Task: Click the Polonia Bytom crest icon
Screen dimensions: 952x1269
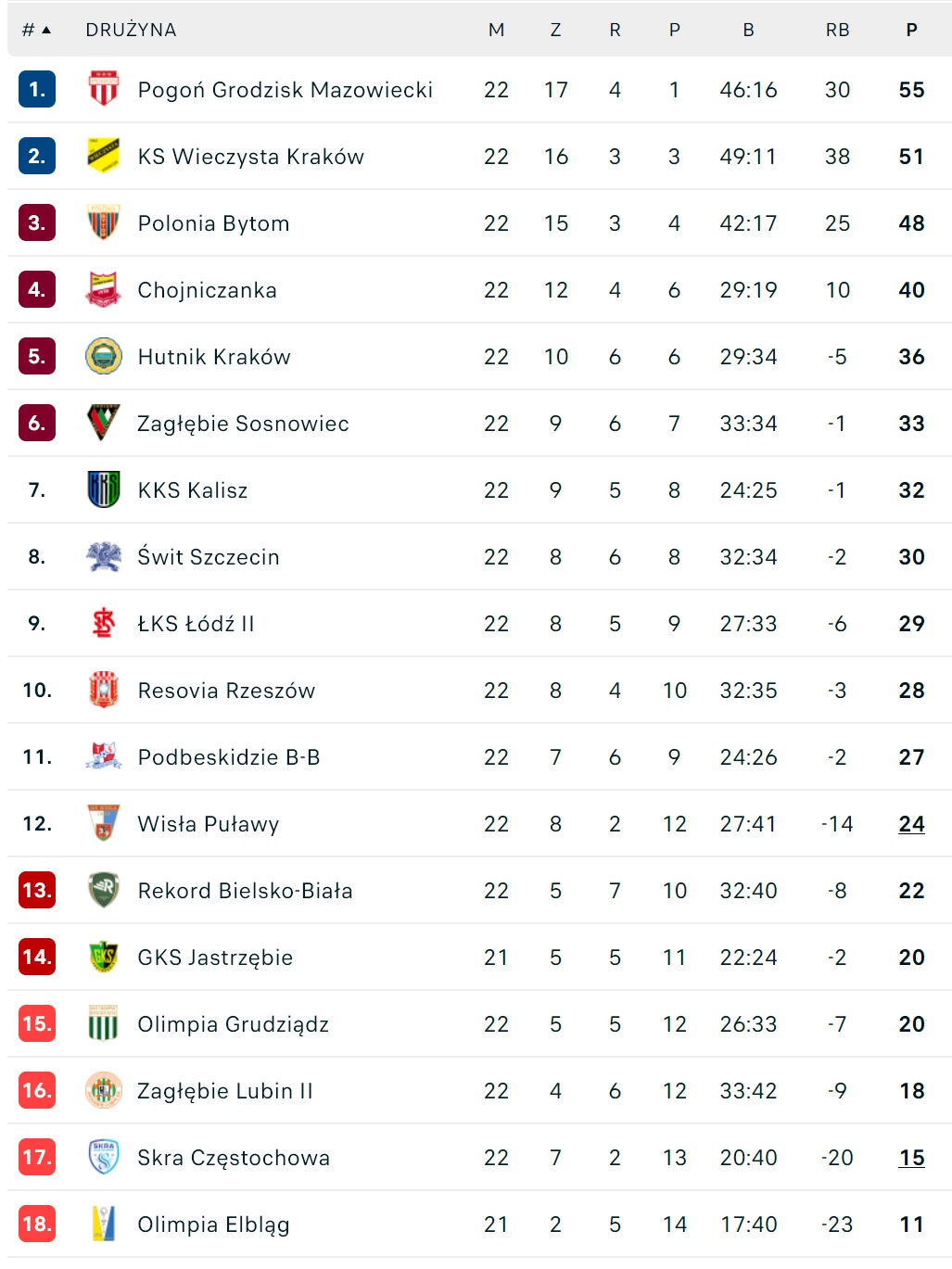Action: coord(103,222)
